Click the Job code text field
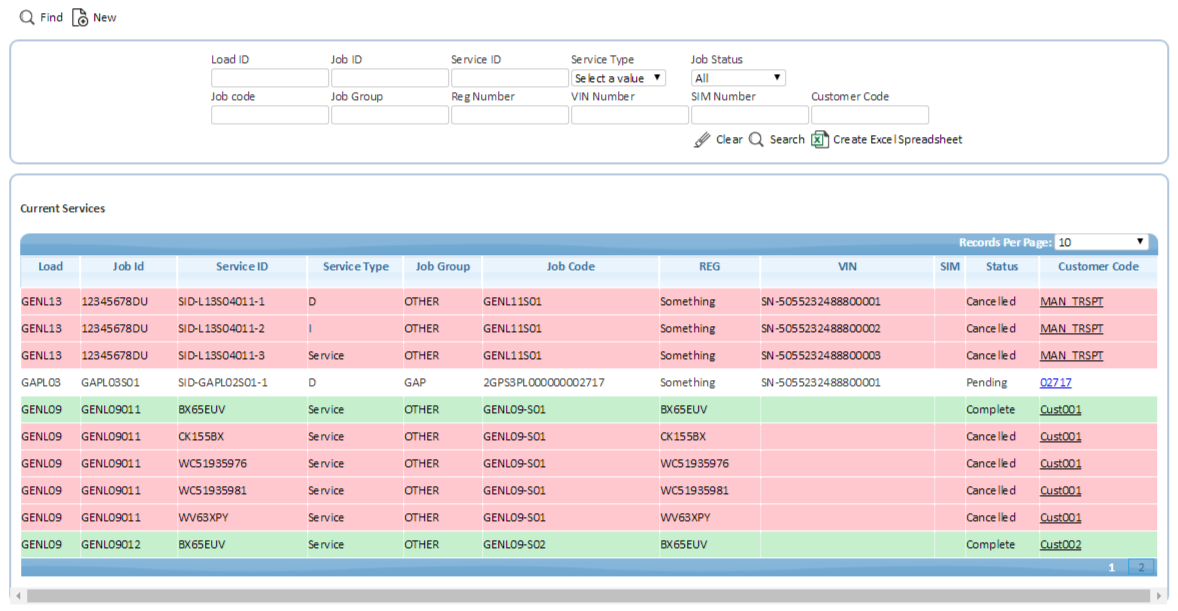The image size is (1178, 611). click(x=270, y=115)
